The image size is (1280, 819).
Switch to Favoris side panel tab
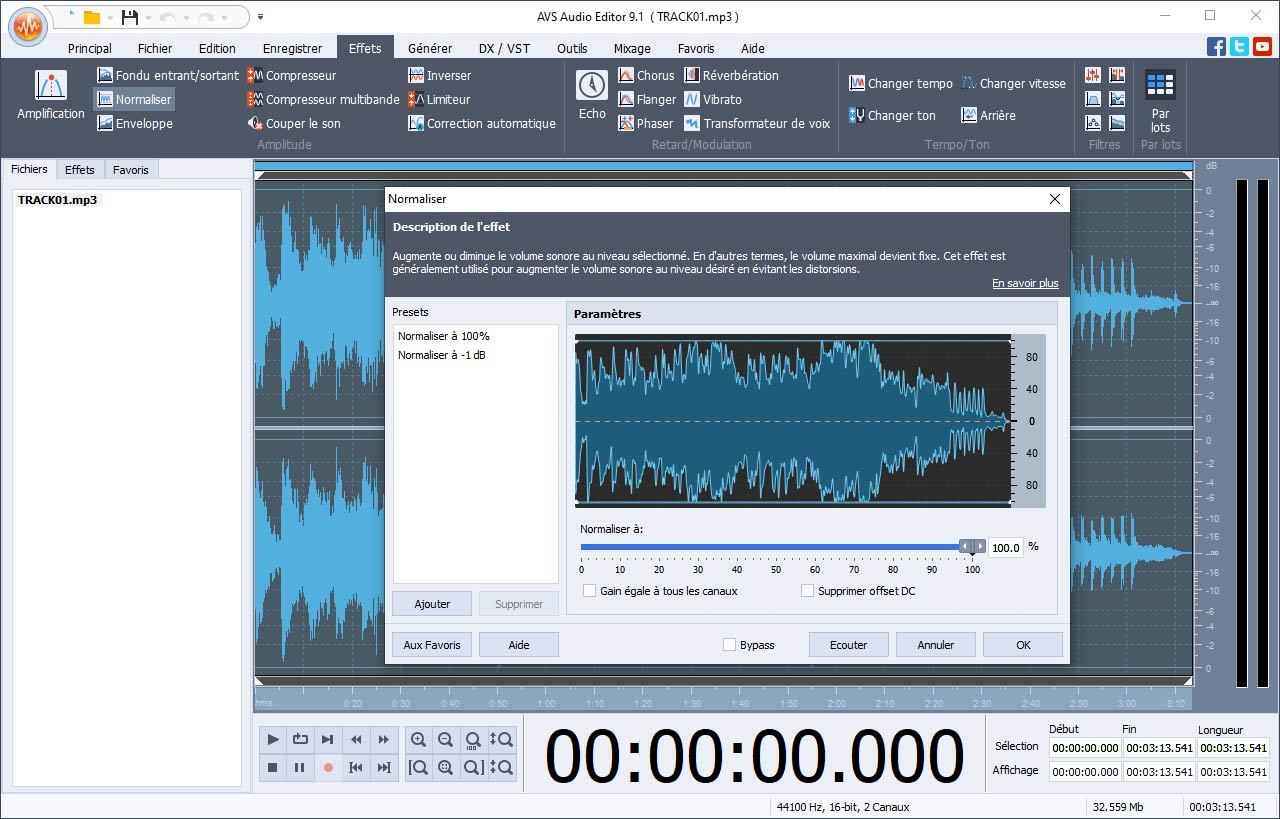pyautogui.click(x=130, y=170)
